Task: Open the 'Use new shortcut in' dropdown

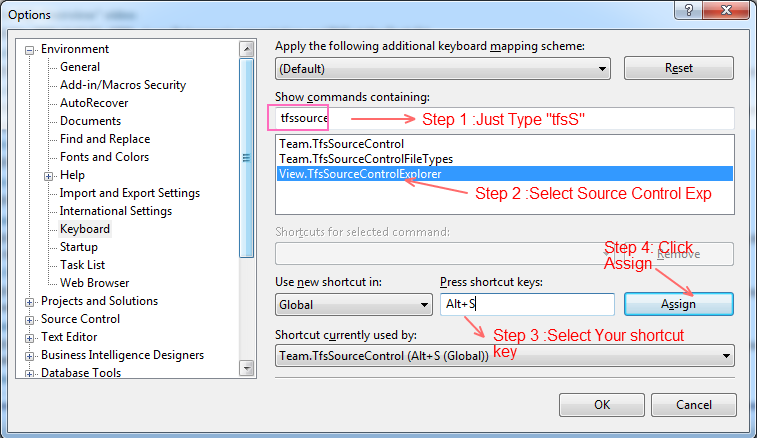Action: [424, 304]
